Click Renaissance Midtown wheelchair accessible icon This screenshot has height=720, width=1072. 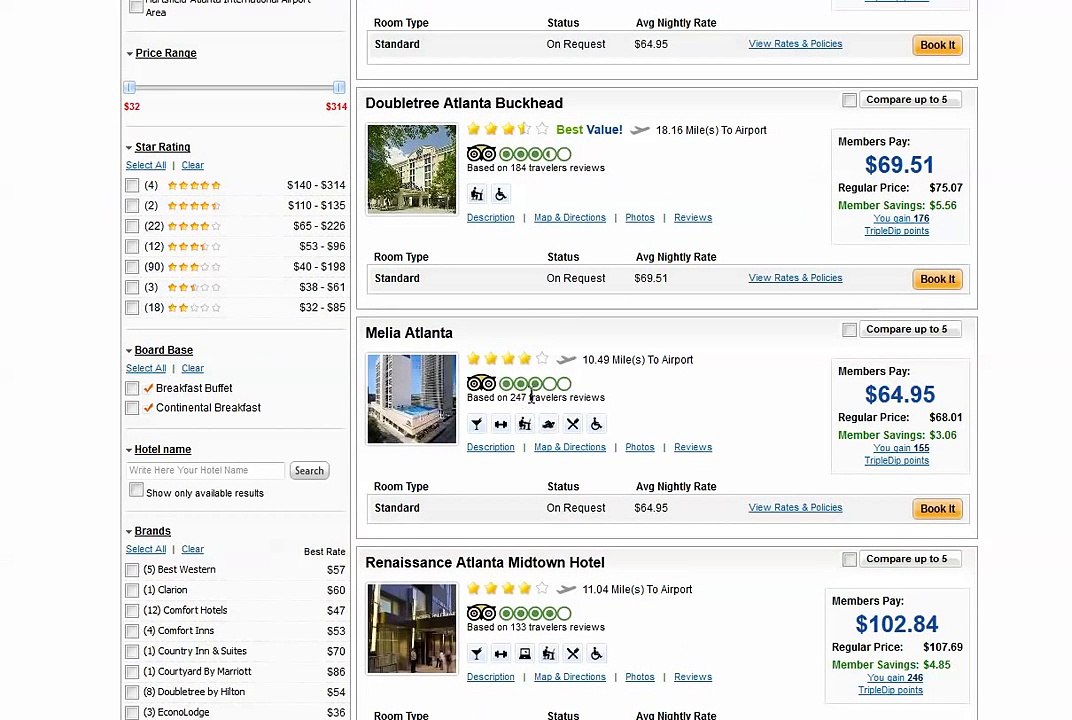[596, 654]
